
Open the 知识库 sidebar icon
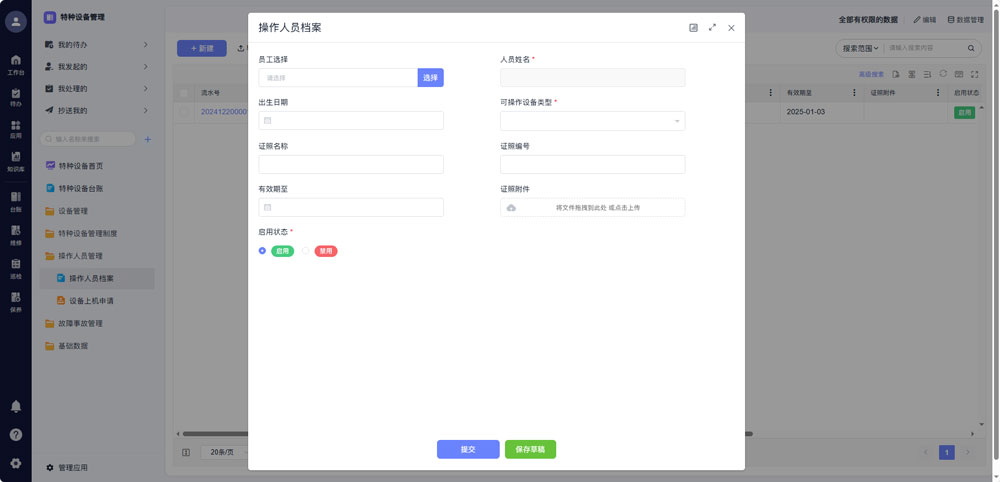click(x=15, y=161)
